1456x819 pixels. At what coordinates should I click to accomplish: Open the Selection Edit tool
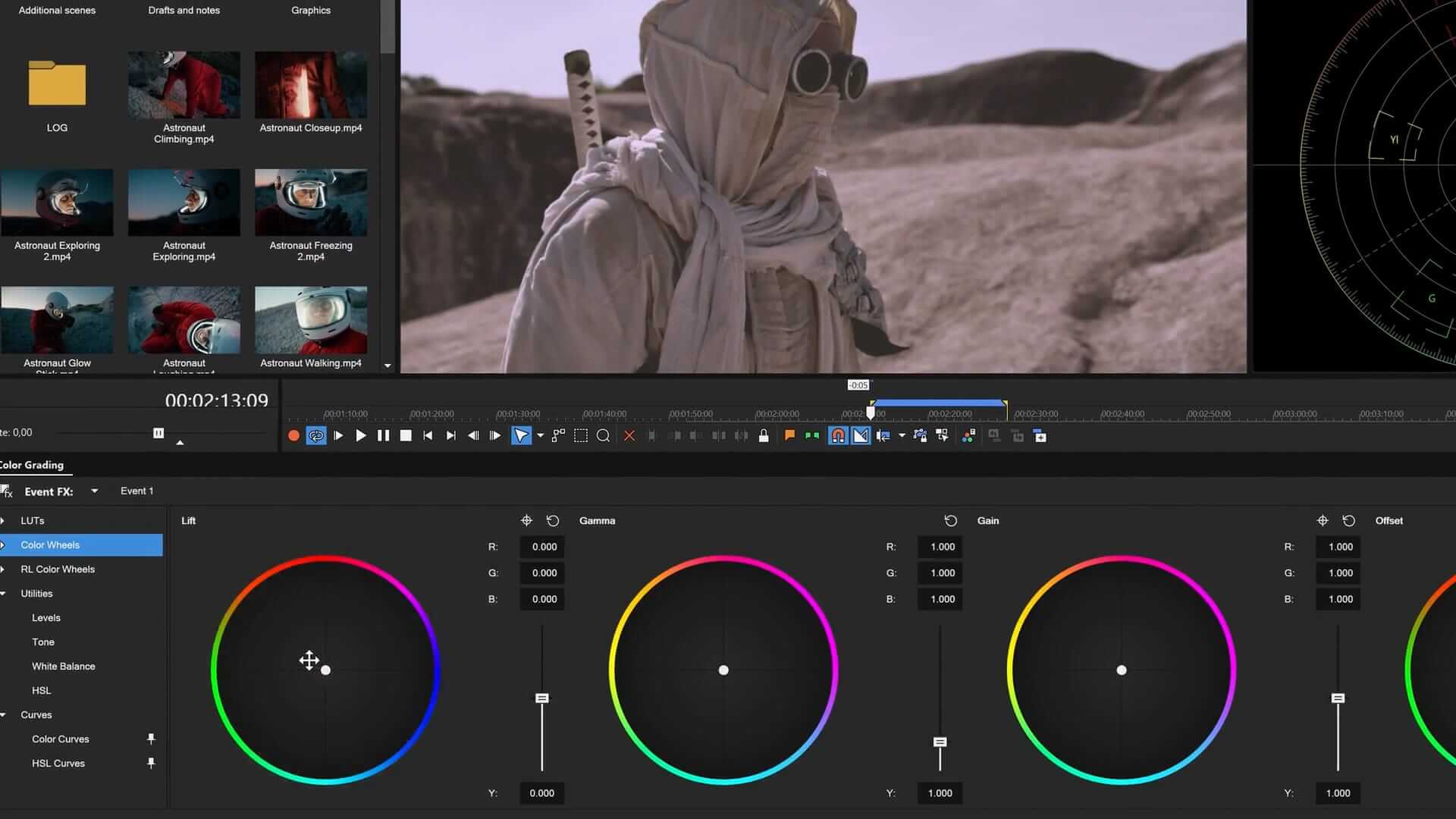(581, 435)
